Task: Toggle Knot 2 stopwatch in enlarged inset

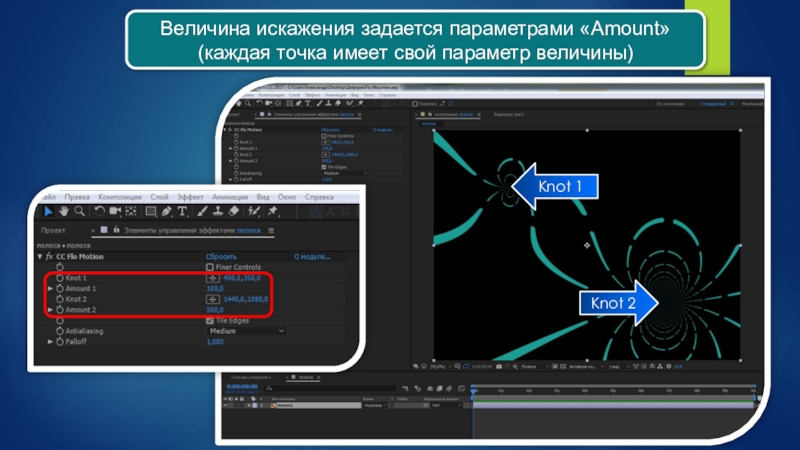Action: point(60,299)
